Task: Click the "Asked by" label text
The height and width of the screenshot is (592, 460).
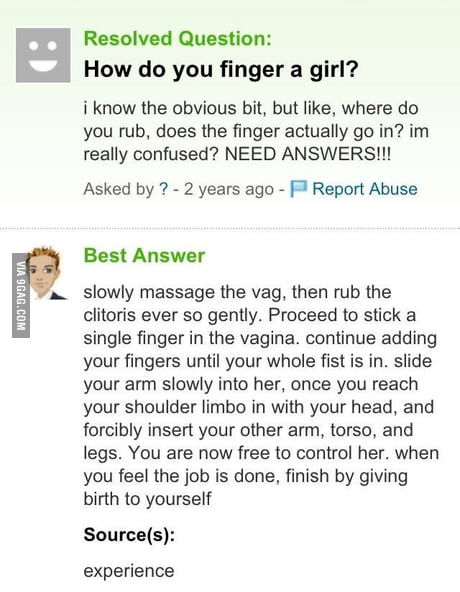Action: pyautogui.click(x=119, y=189)
